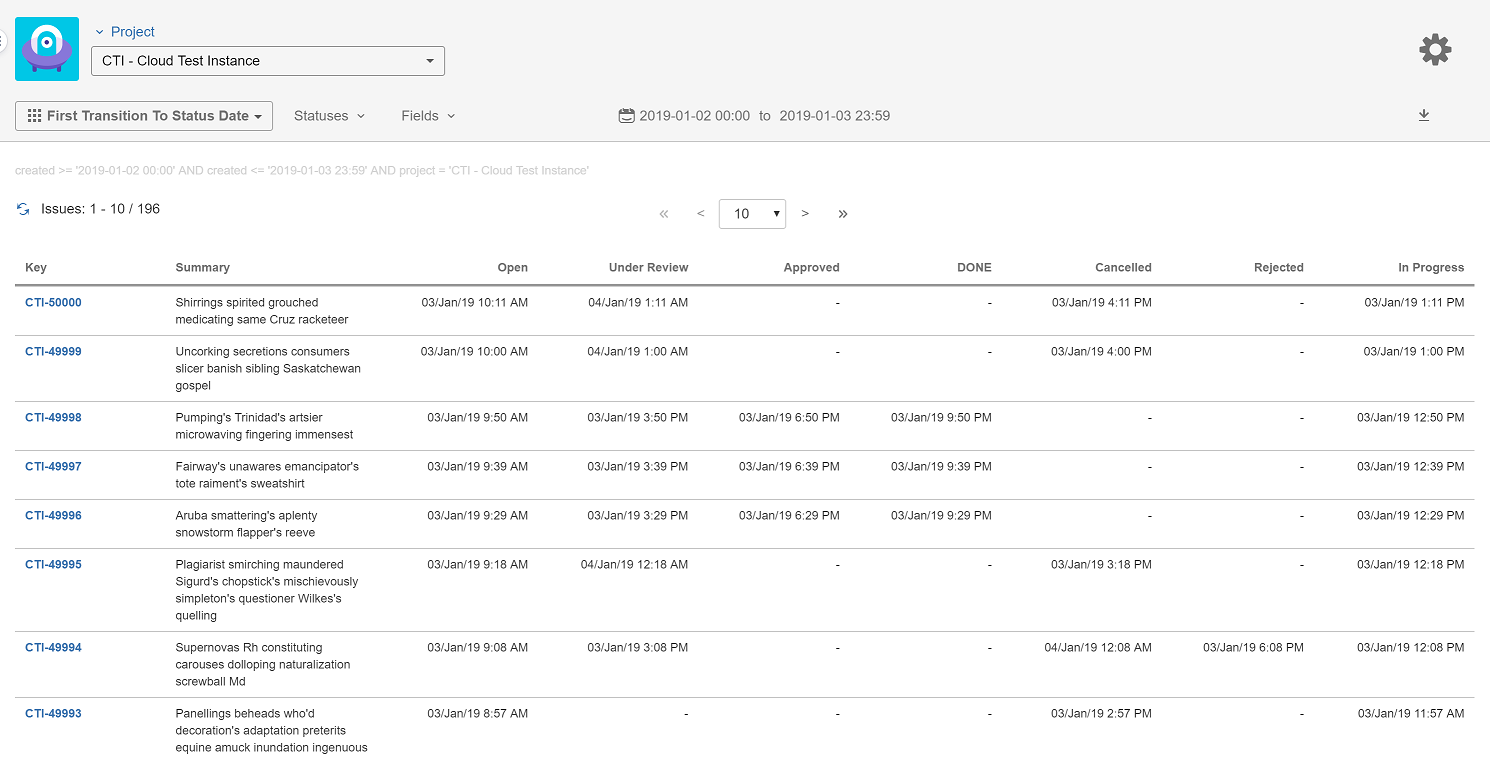Open issue CTI-50000

point(53,302)
